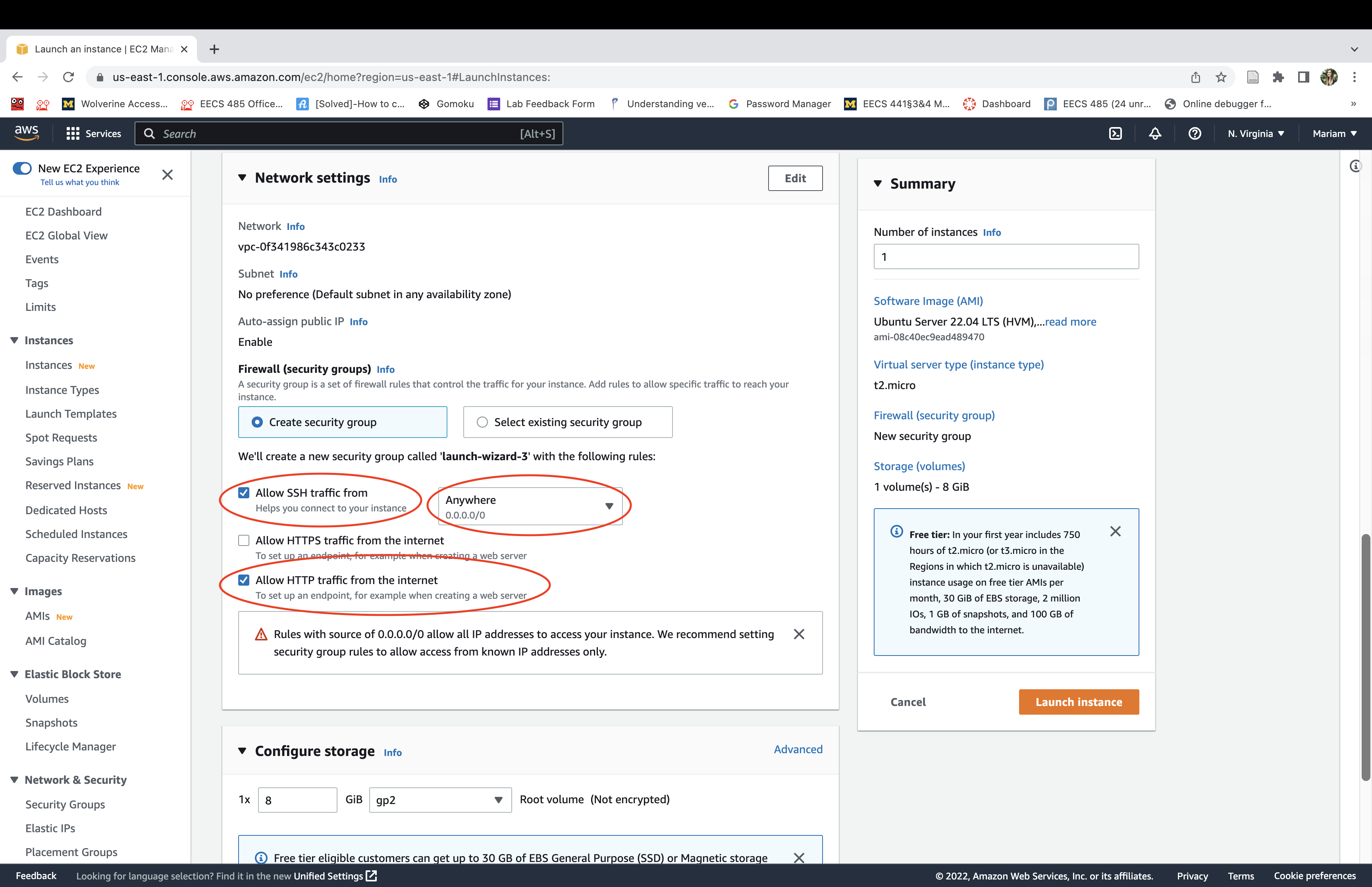The image size is (1372, 887).
Task: Open browser extensions puzzle icon
Action: [x=1278, y=77]
